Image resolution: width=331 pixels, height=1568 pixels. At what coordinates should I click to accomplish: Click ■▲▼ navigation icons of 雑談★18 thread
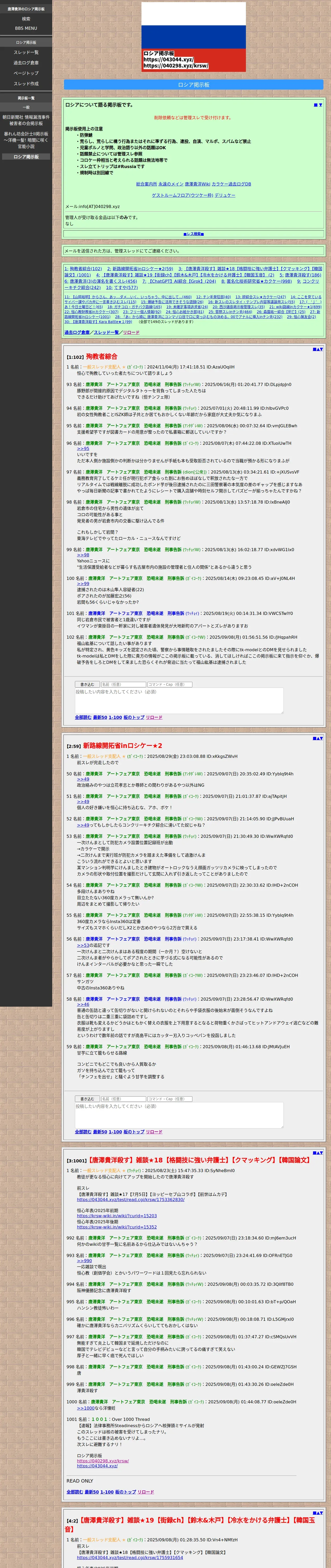tap(318, 1153)
